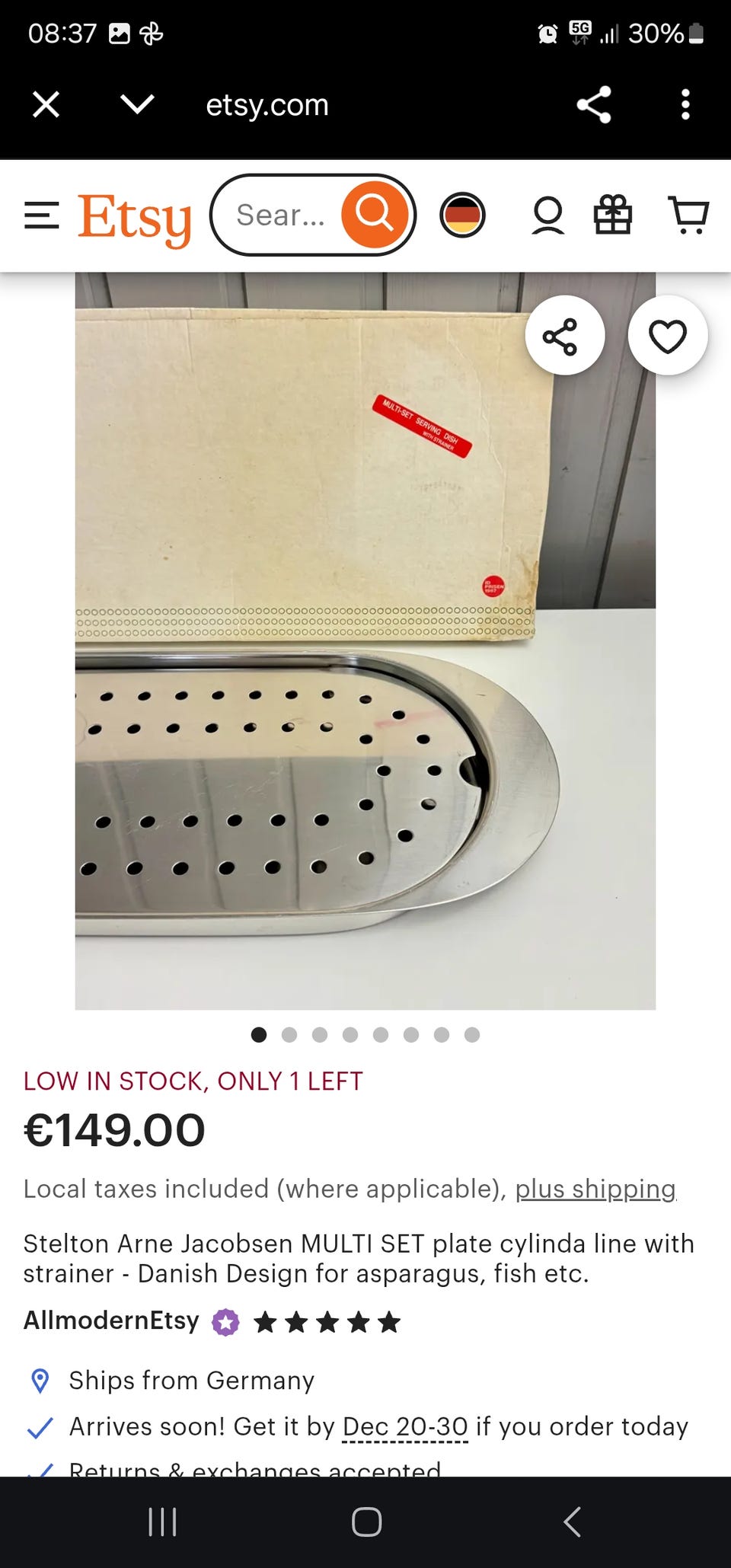Close the in-app browser tab
This screenshot has height=1568, width=731.
click(x=46, y=104)
